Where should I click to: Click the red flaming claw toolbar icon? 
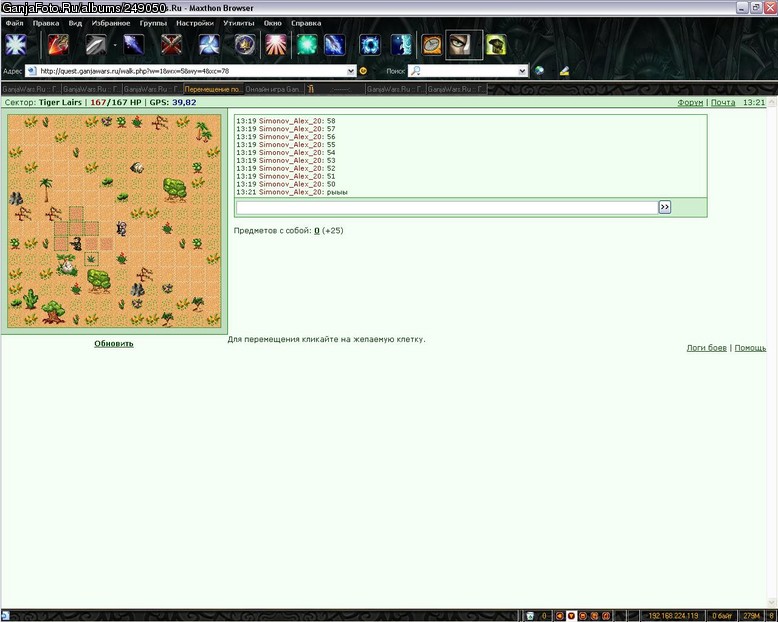pos(59,45)
